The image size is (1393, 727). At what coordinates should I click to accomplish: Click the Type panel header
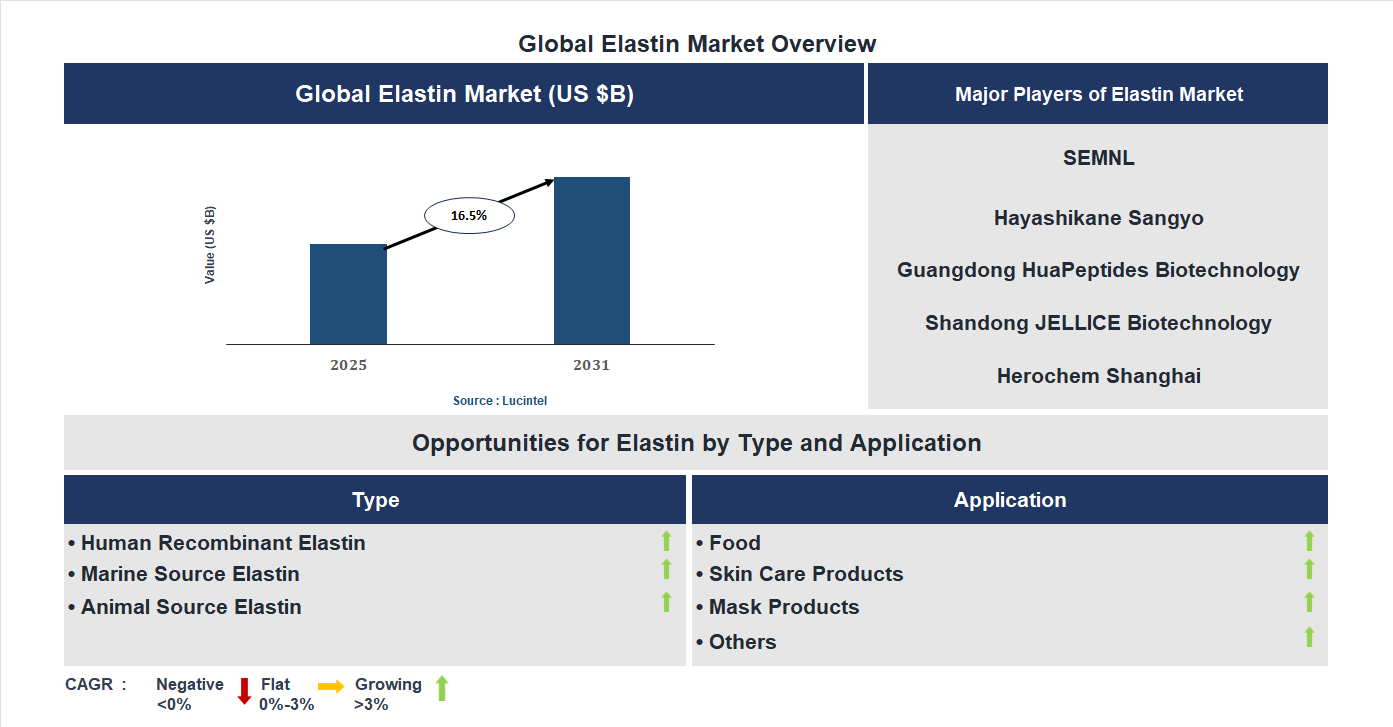pos(376,499)
